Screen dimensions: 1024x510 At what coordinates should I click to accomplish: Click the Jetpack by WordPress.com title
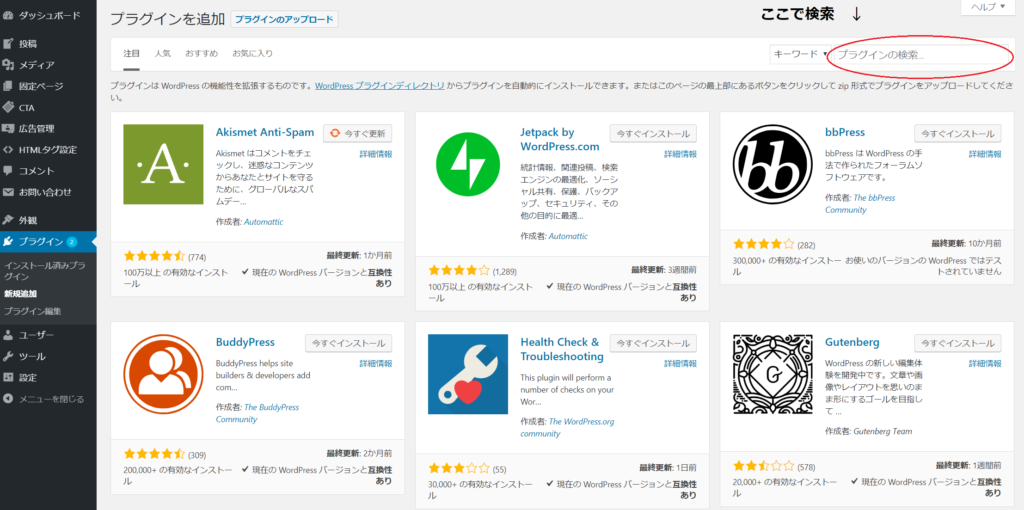560,139
